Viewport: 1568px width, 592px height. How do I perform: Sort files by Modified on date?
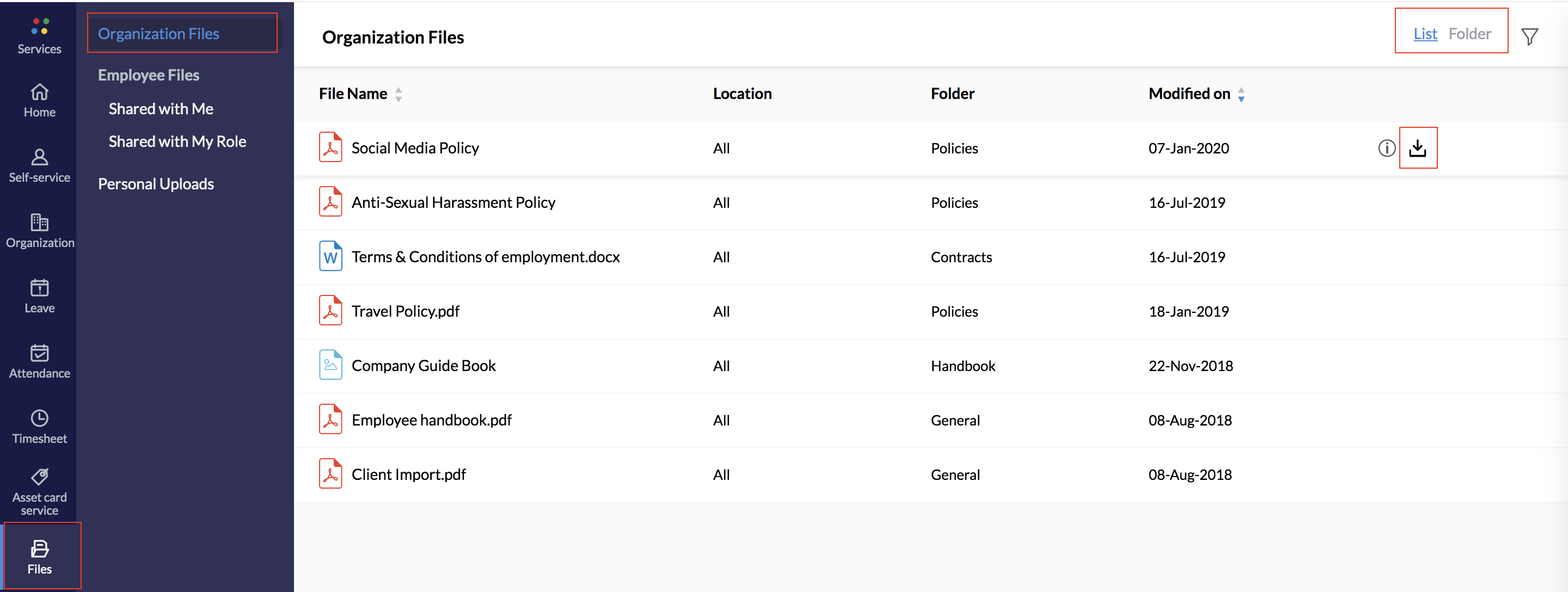pyautogui.click(x=1241, y=94)
